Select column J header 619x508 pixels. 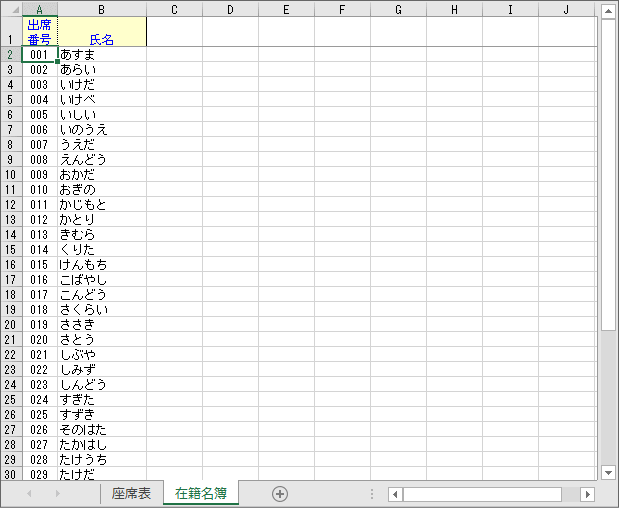565,10
